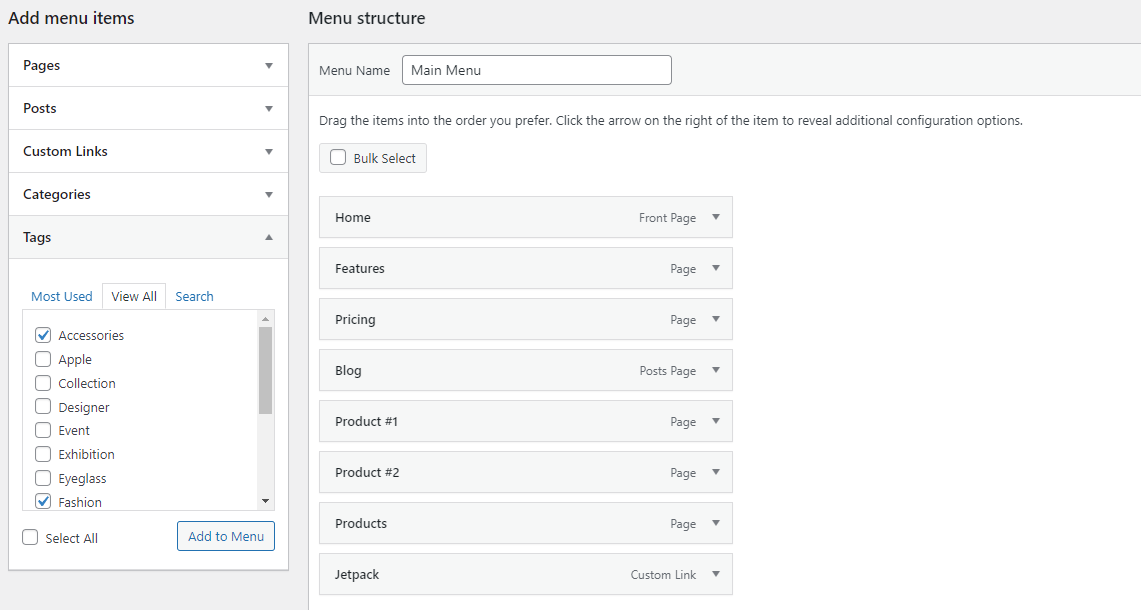Check the Designer tag

(x=42, y=407)
